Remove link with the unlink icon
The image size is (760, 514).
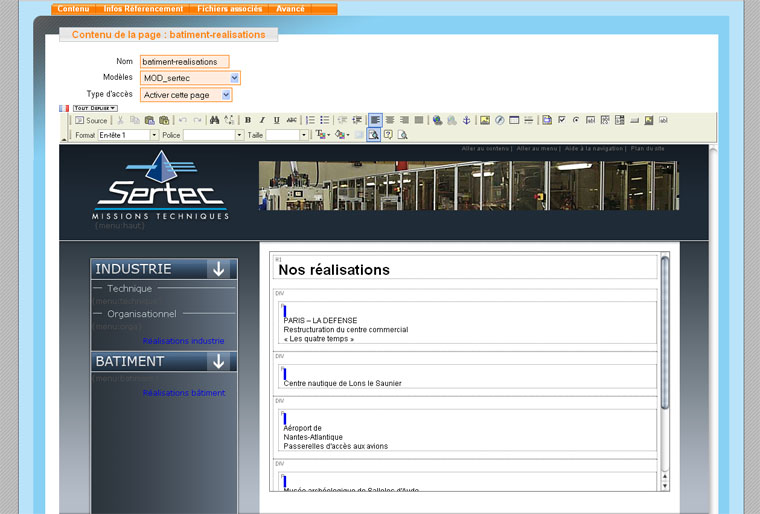point(452,120)
